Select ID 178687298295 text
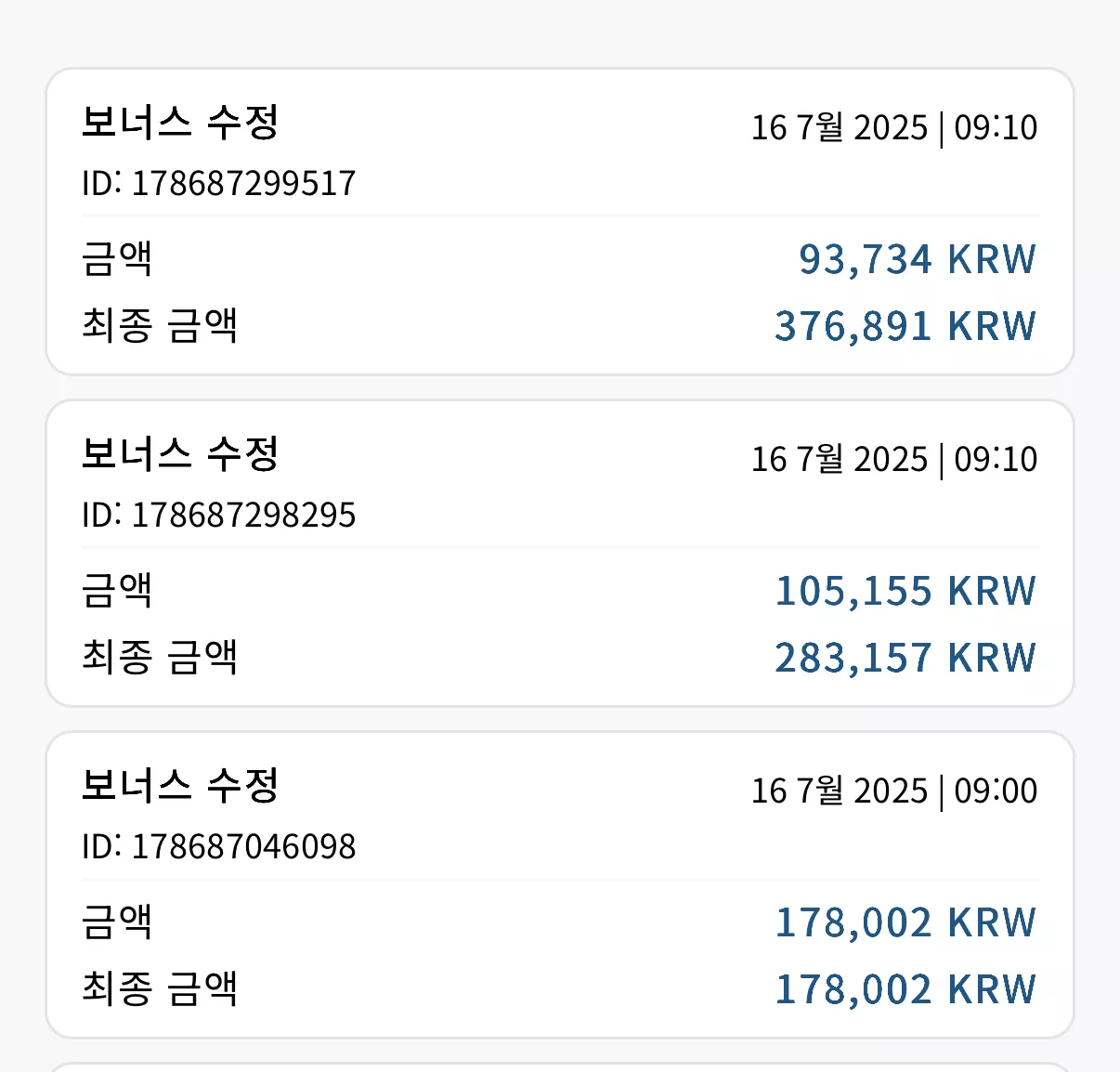The height and width of the screenshot is (1072, 1120). click(219, 515)
